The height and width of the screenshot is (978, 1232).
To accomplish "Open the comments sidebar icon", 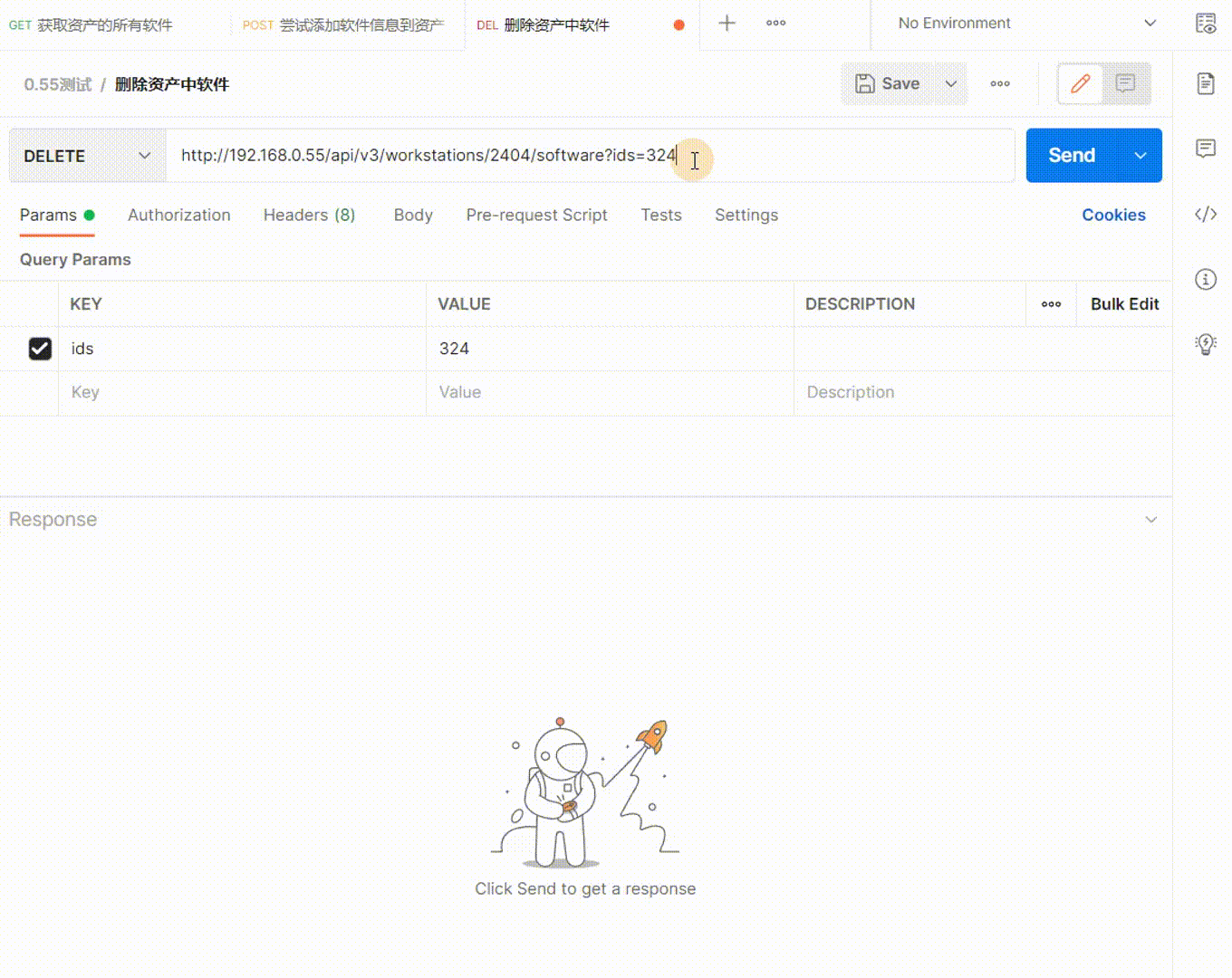I will pyautogui.click(x=1206, y=149).
